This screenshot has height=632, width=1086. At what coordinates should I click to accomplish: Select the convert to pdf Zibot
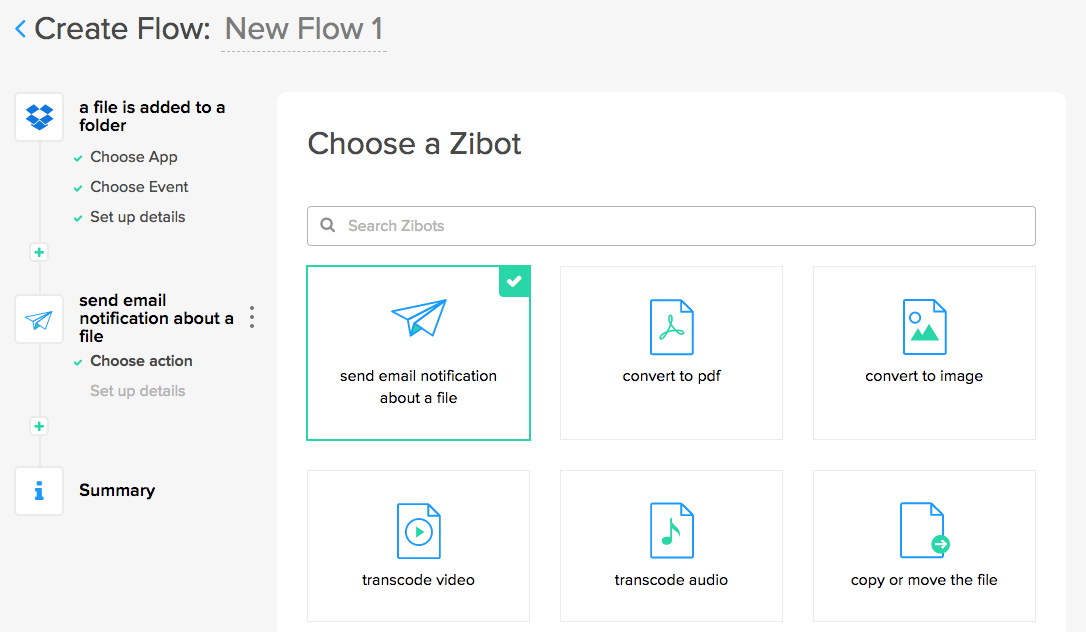point(671,352)
